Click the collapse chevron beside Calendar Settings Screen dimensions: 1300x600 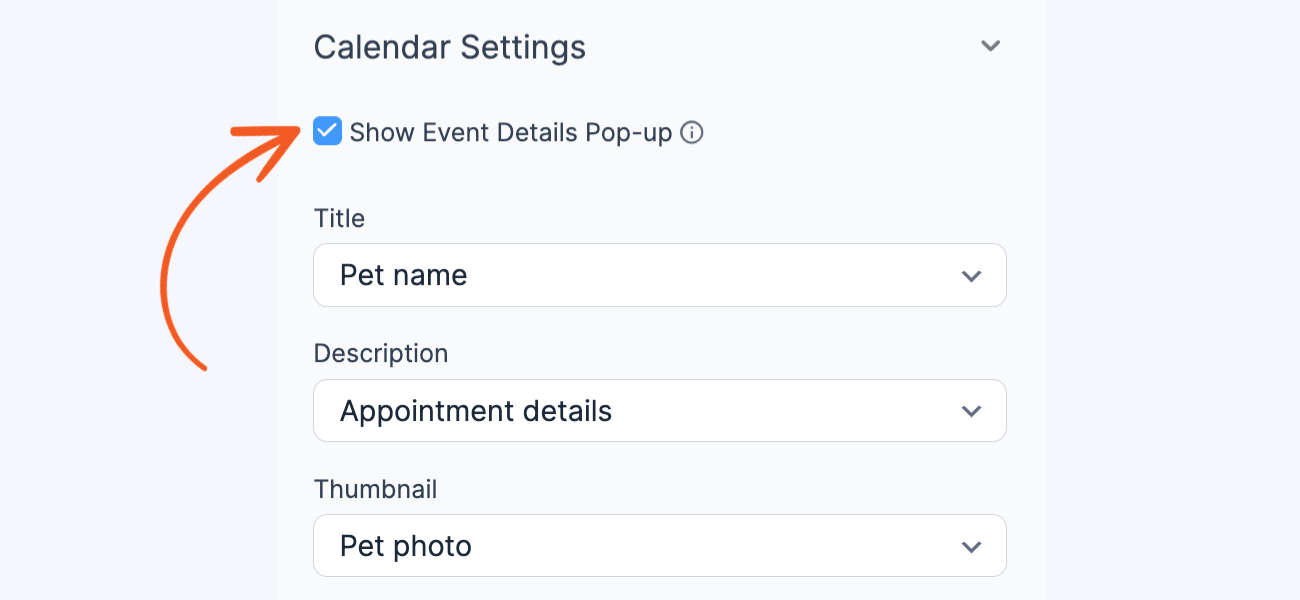click(990, 45)
